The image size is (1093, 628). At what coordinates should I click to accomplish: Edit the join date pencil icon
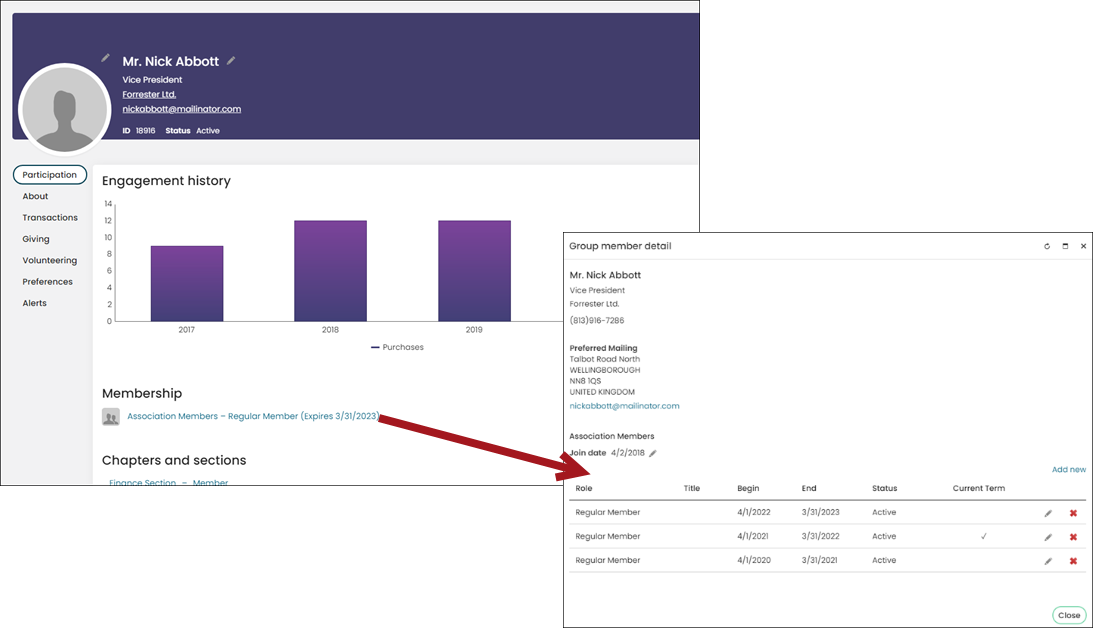pos(653,453)
